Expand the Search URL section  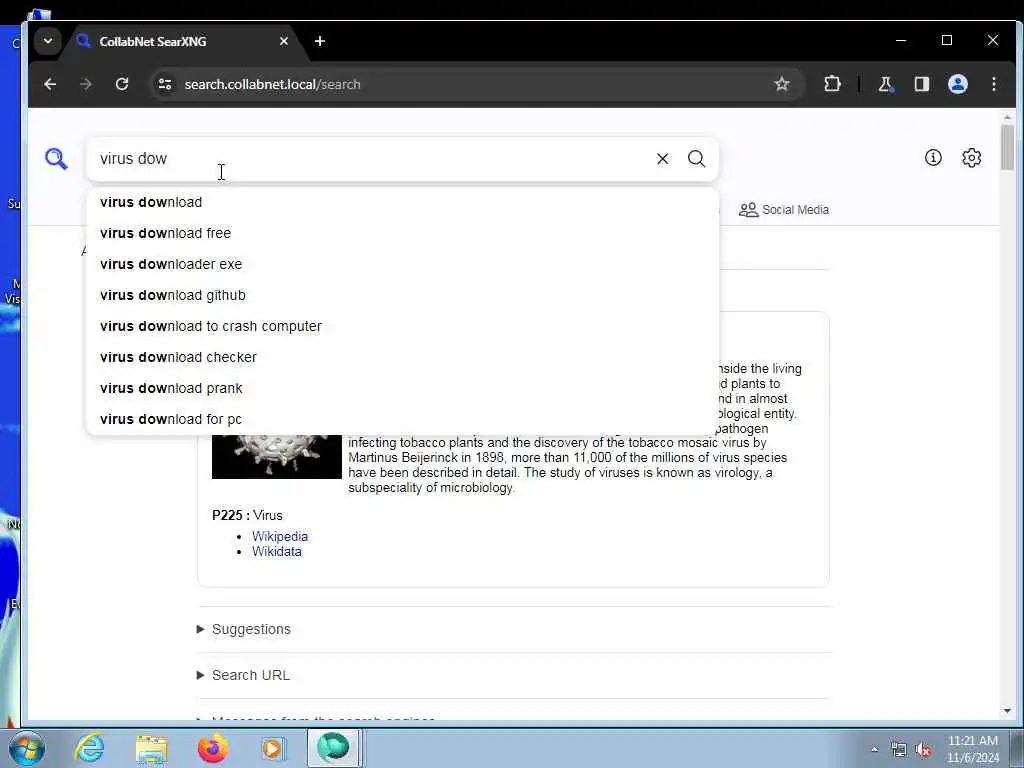243,675
